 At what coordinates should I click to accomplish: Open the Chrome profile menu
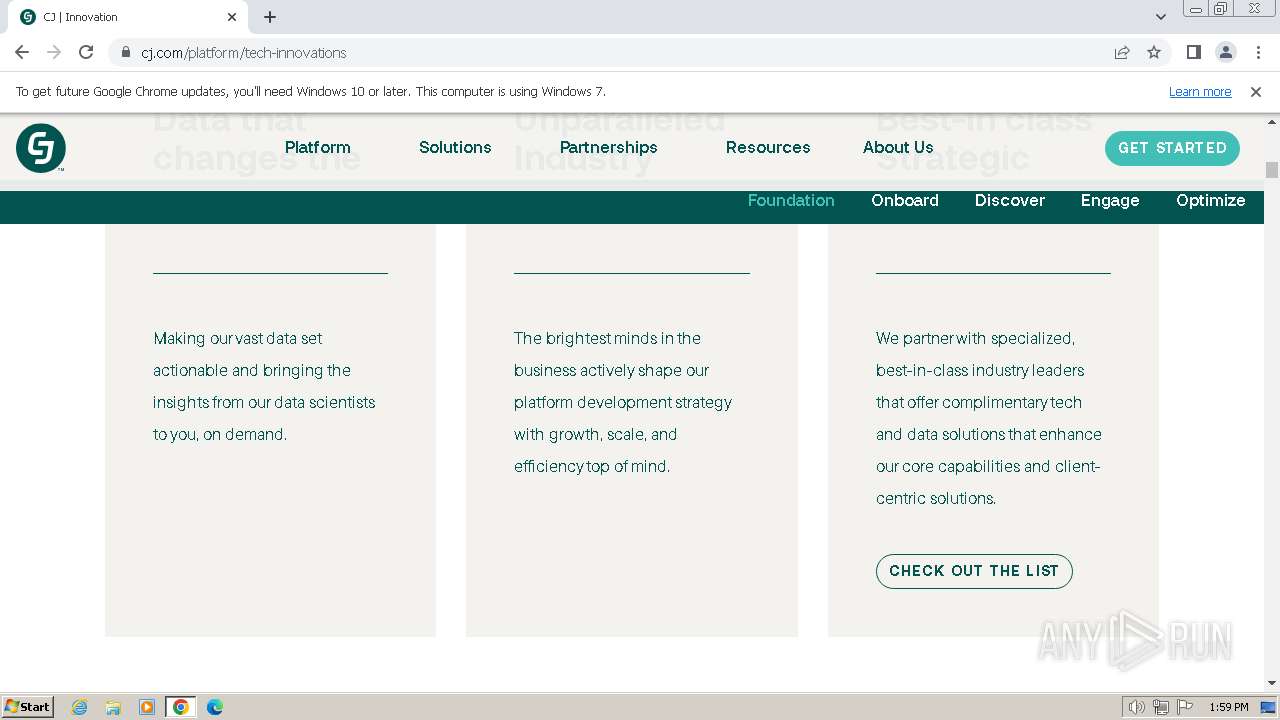[1225, 52]
